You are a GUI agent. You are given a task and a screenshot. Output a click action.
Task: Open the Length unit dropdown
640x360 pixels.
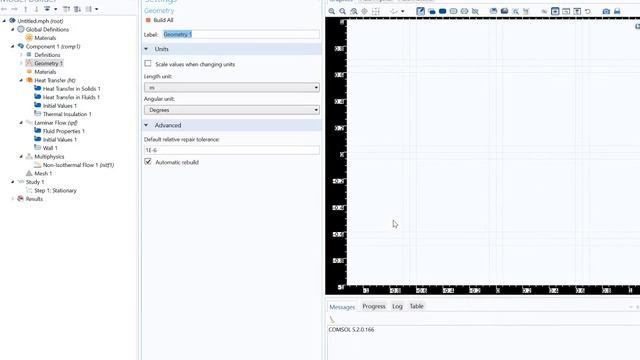click(x=231, y=87)
